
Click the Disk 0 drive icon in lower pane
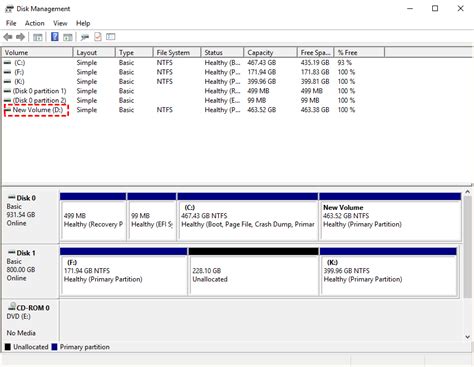point(12,198)
